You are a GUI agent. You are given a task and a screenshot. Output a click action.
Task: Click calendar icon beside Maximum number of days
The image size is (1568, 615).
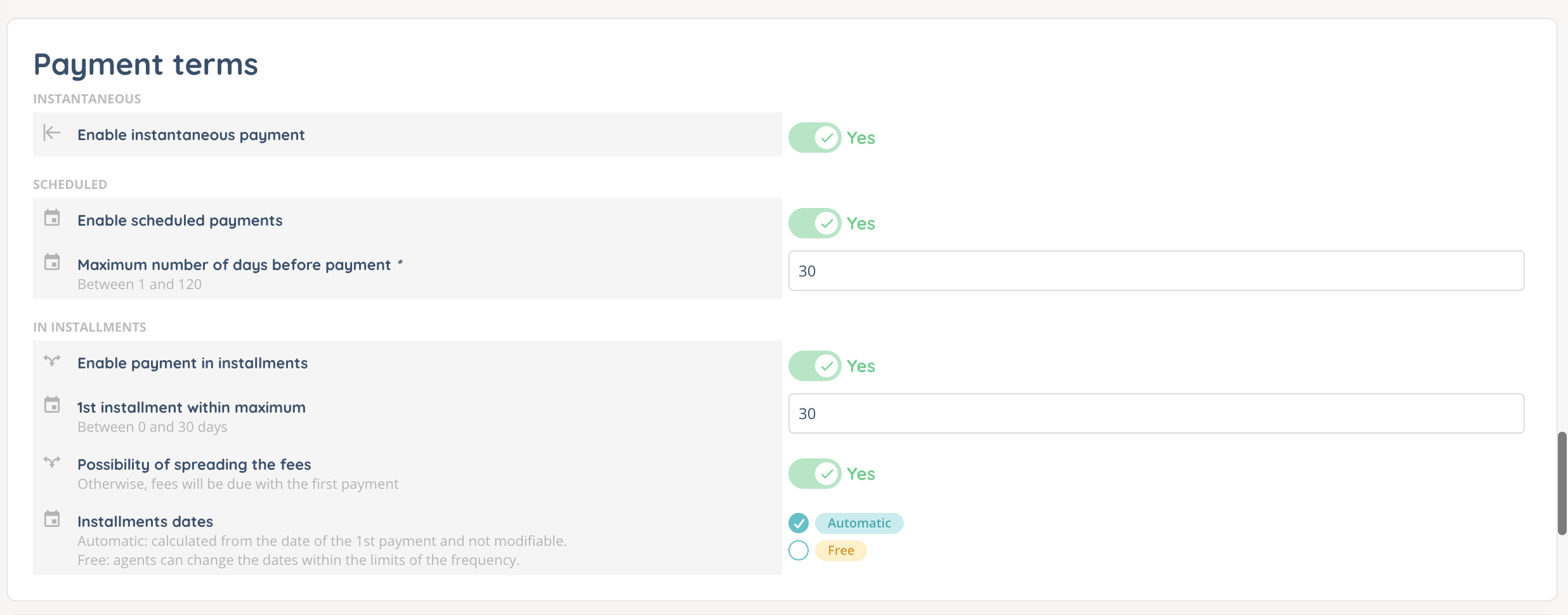52,262
